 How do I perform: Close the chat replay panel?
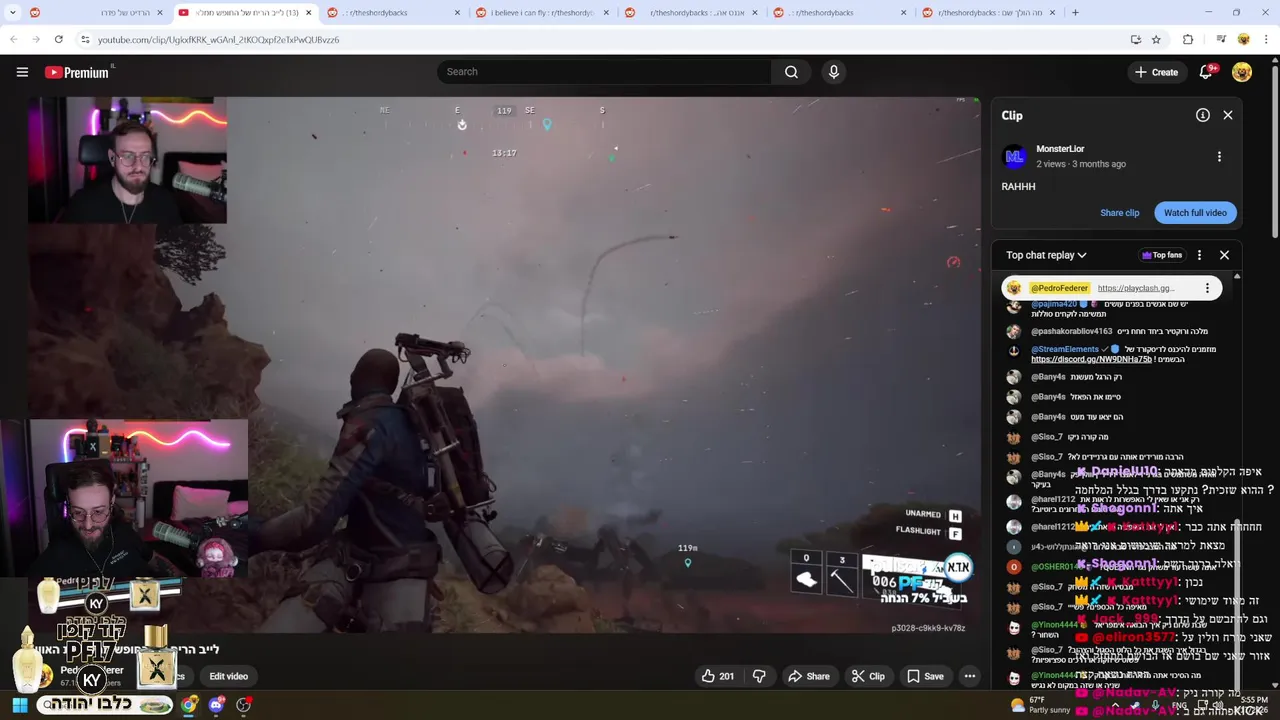(1224, 255)
